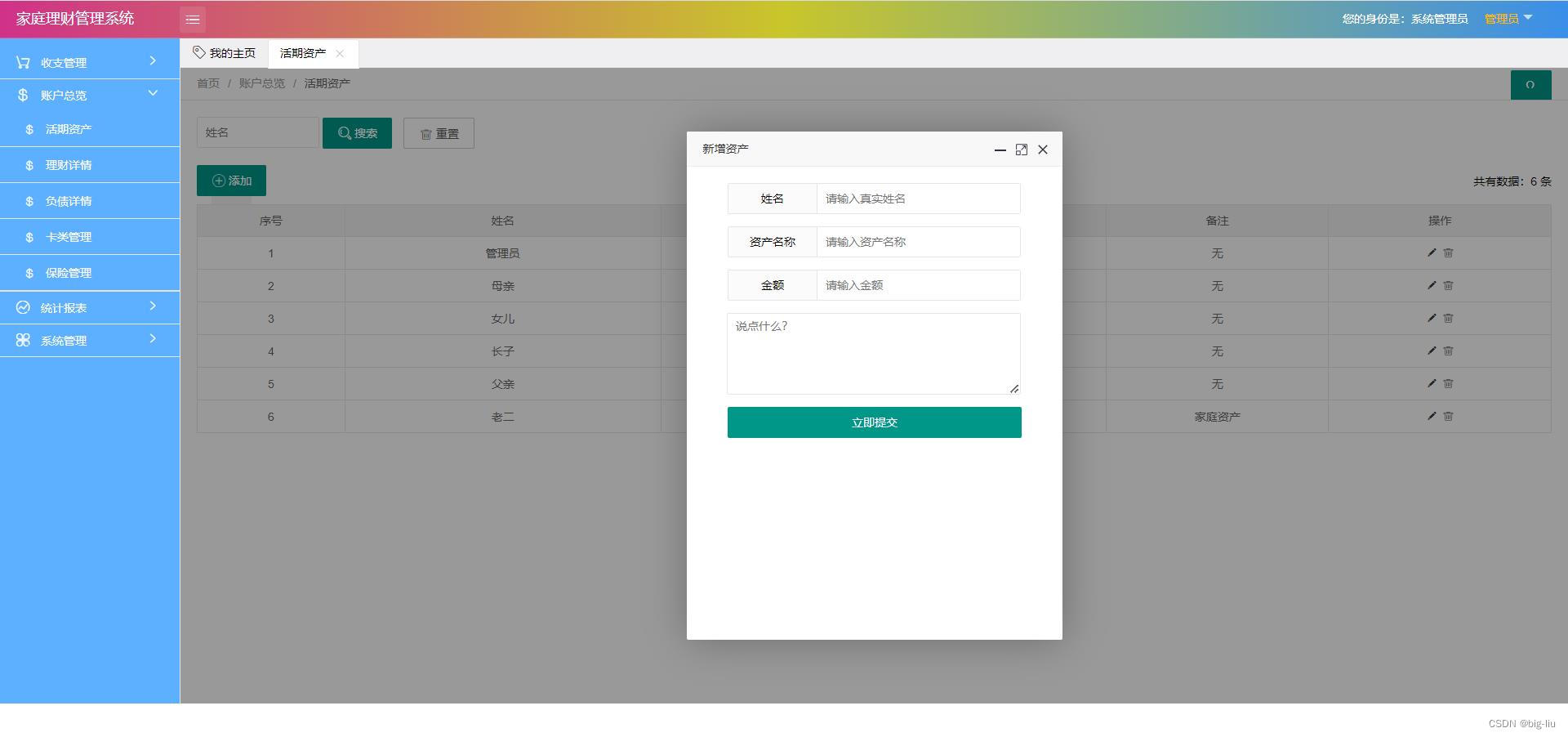Delete the 老二 row with trash icon
The image size is (1568, 737).
1448,416
